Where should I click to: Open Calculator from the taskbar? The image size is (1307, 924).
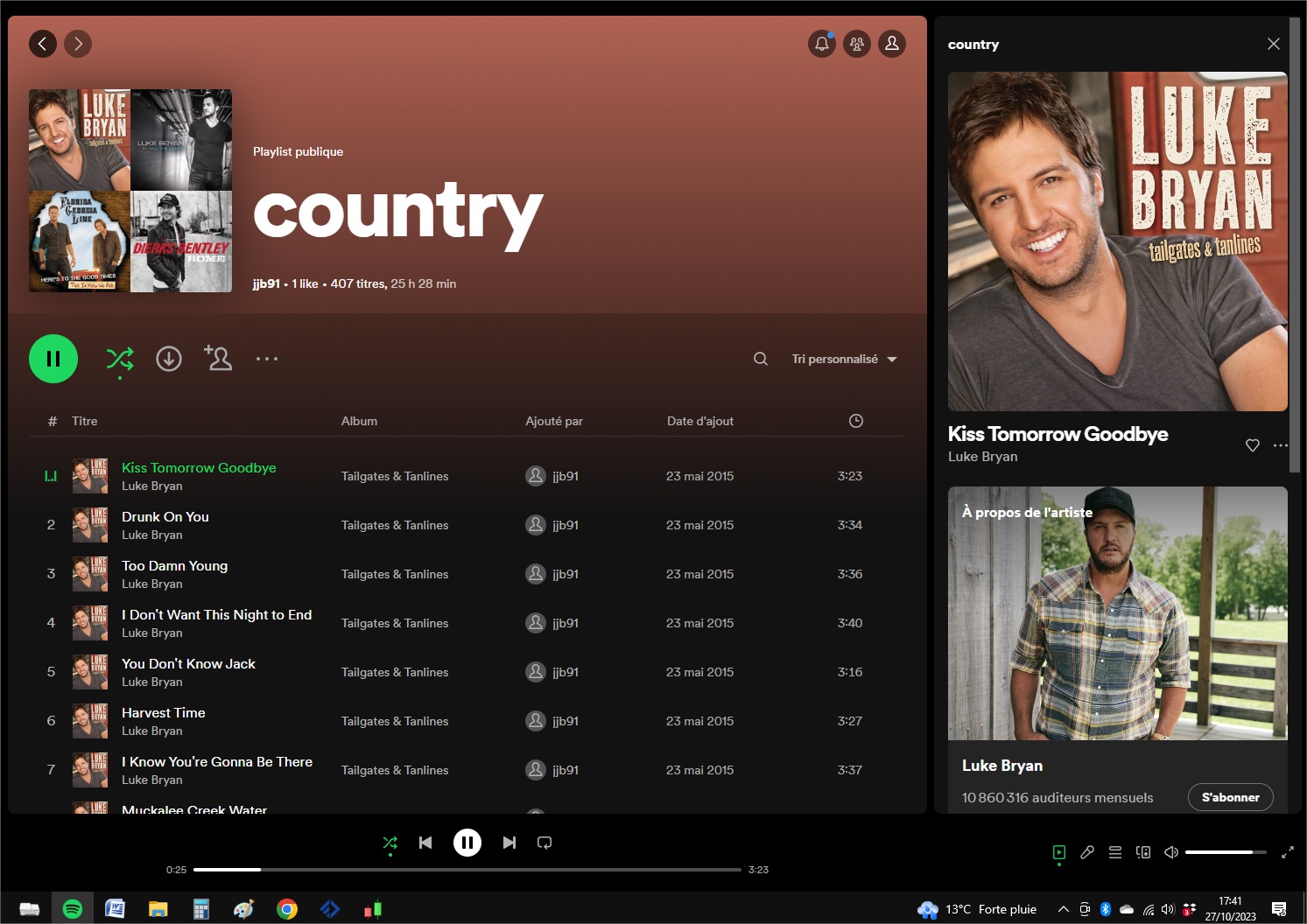coord(200,909)
